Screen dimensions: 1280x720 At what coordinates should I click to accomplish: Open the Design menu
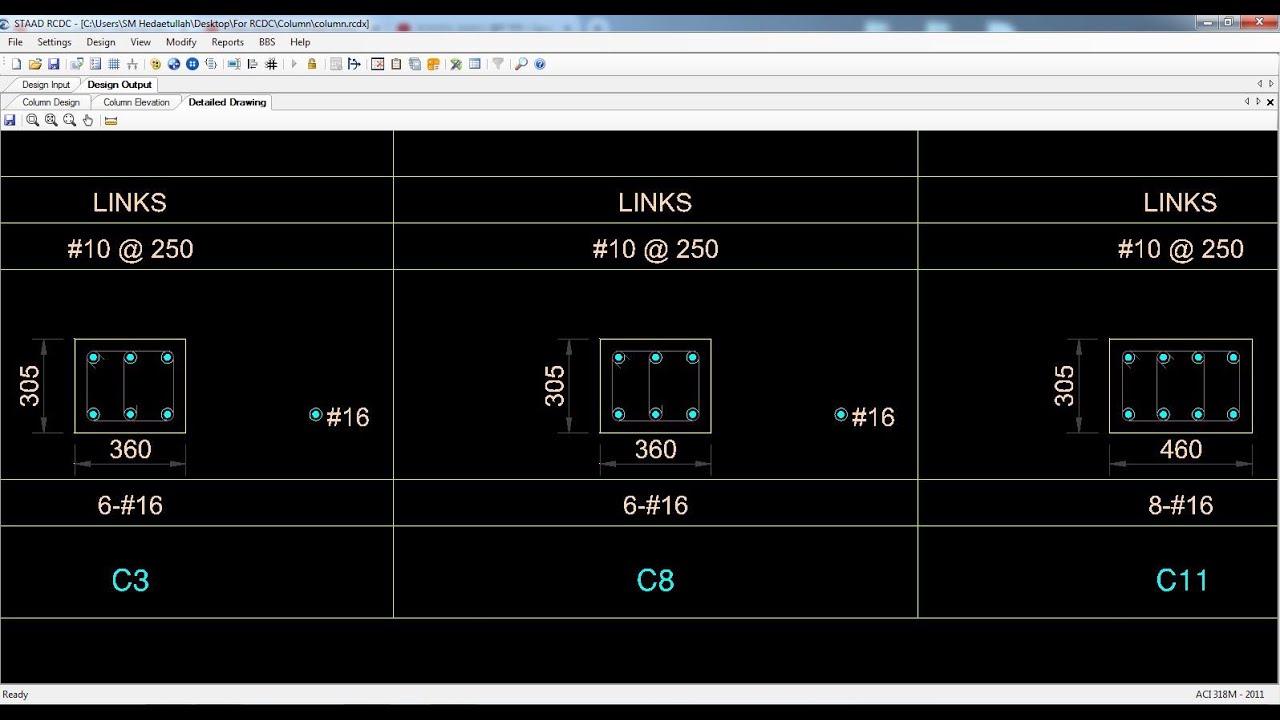coord(101,42)
